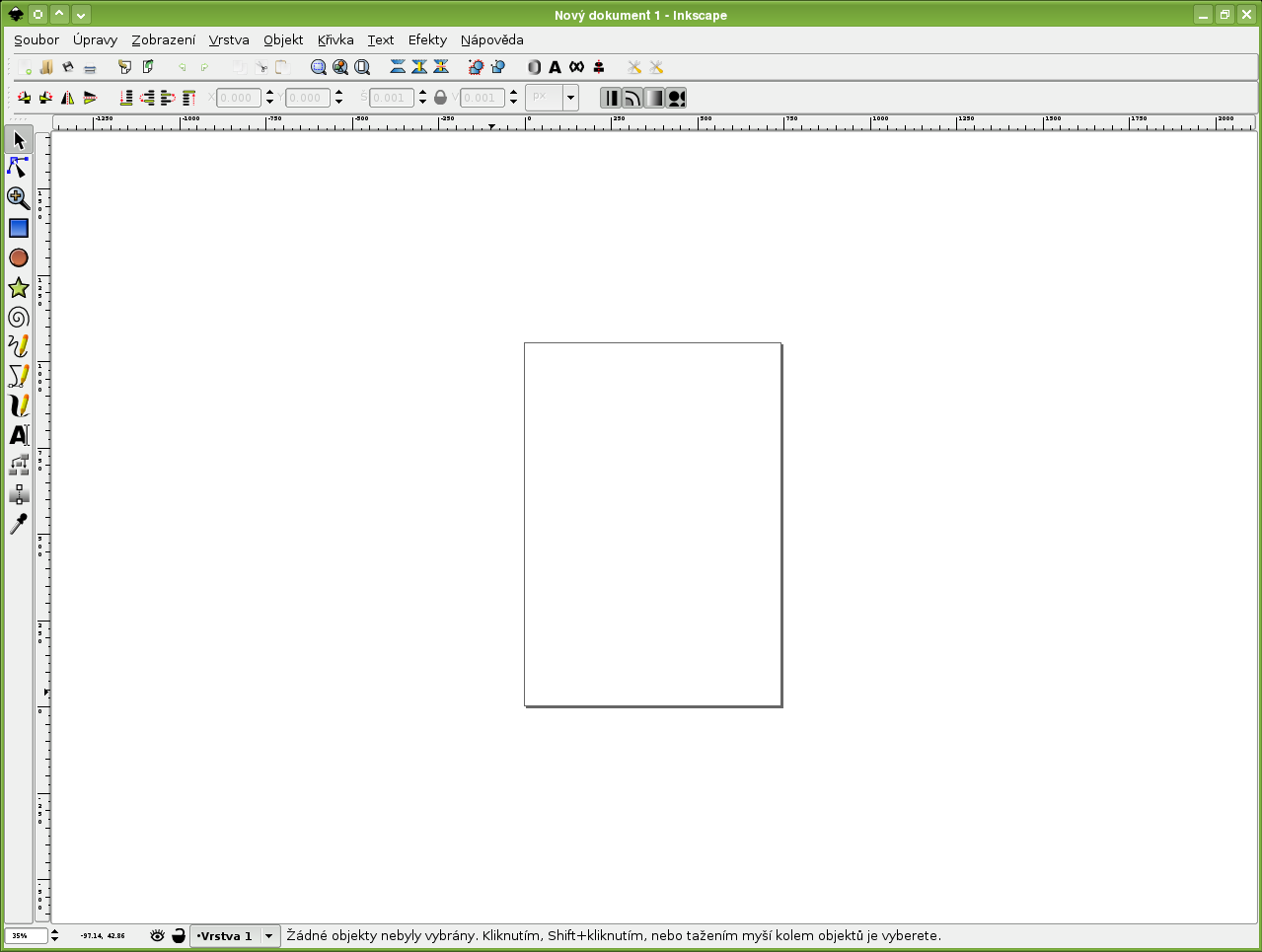Open the Vrstva menu
The image size is (1262, 952).
229,40
